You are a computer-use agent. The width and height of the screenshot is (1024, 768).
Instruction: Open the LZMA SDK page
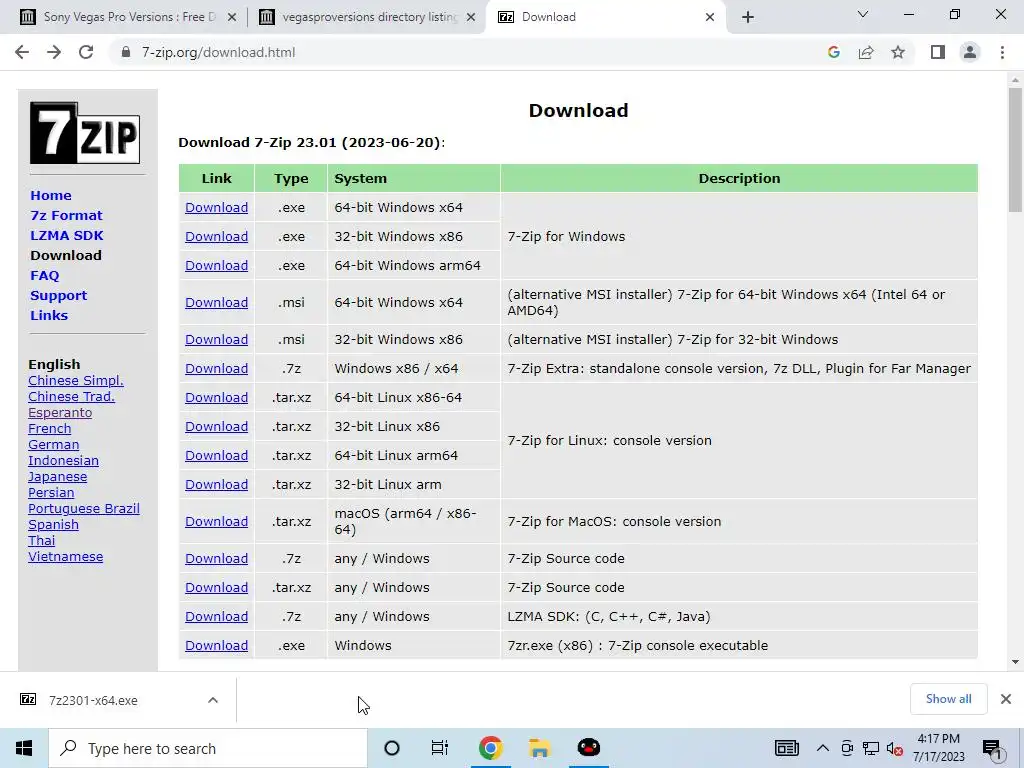(x=67, y=235)
